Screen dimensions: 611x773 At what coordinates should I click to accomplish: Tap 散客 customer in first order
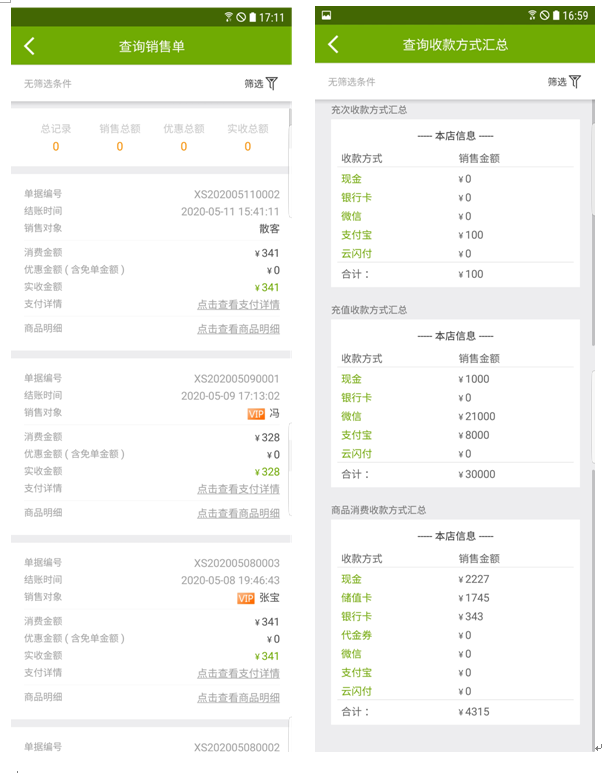point(269,229)
